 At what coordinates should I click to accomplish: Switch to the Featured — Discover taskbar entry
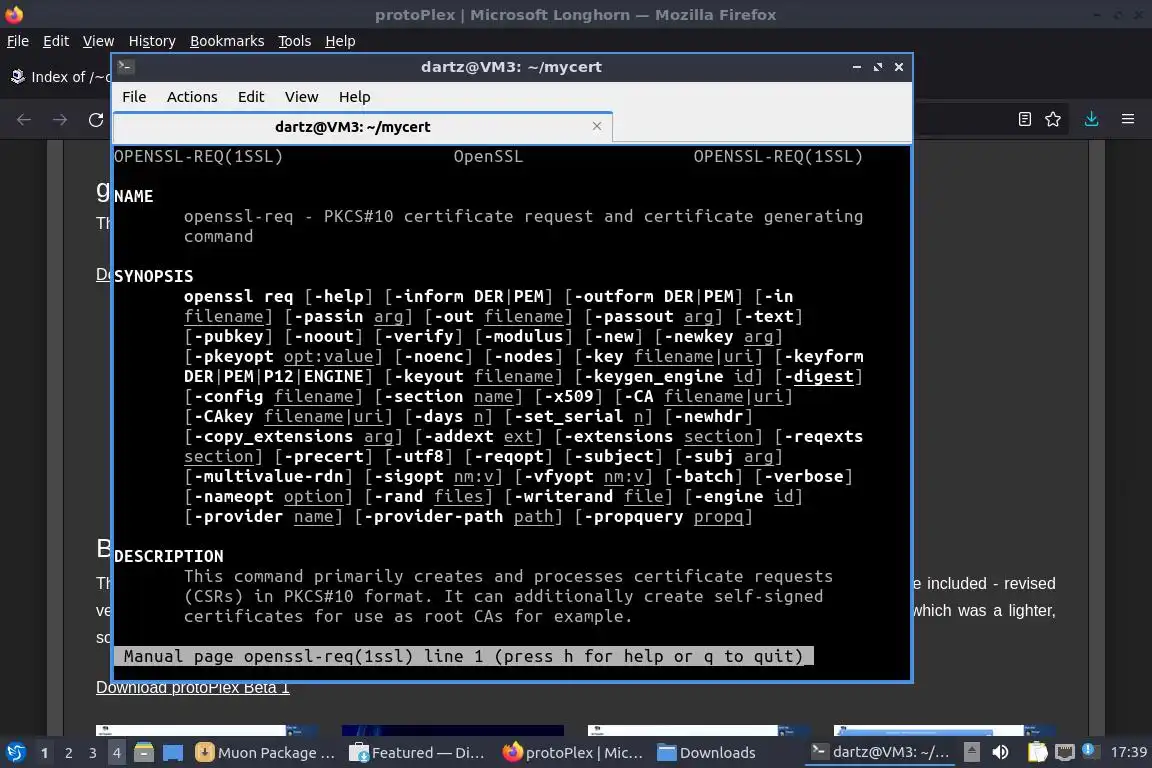(417, 753)
